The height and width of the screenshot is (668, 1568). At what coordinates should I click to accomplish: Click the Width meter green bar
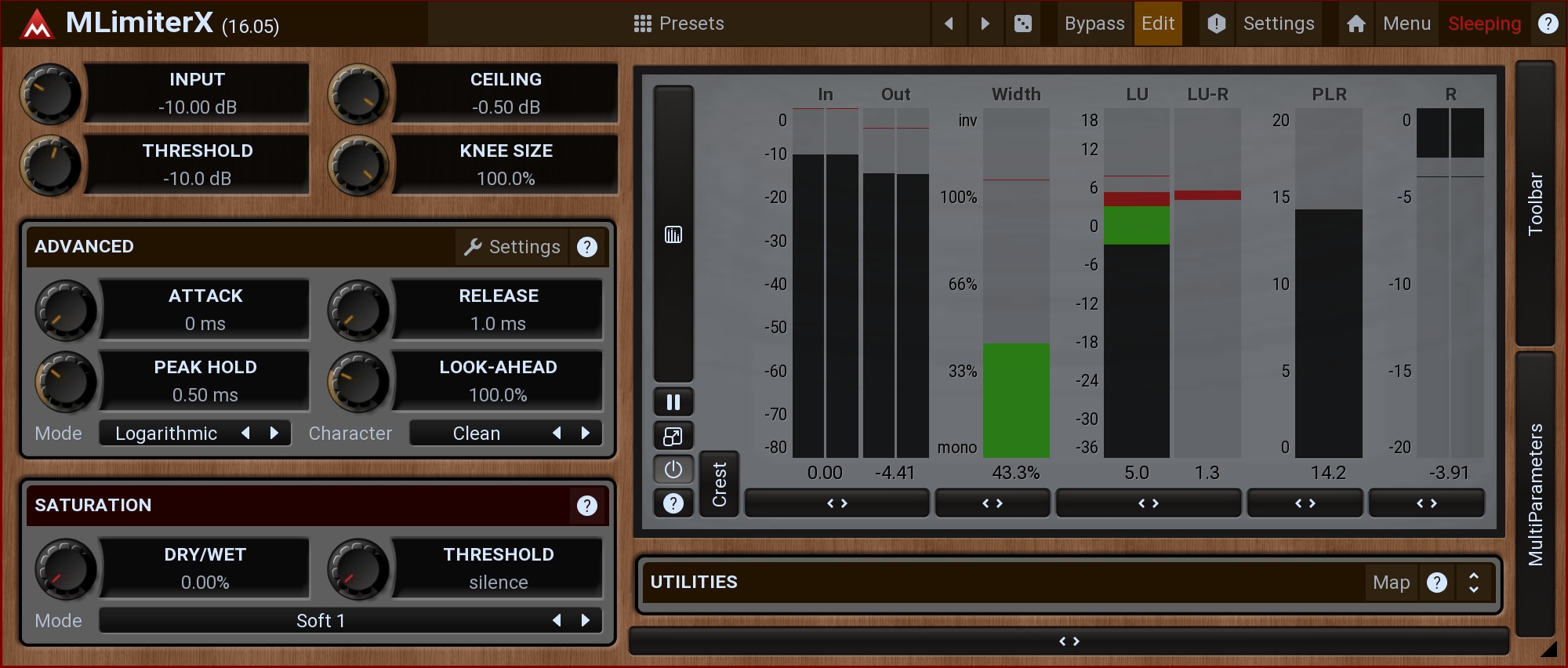[x=1016, y=401]
